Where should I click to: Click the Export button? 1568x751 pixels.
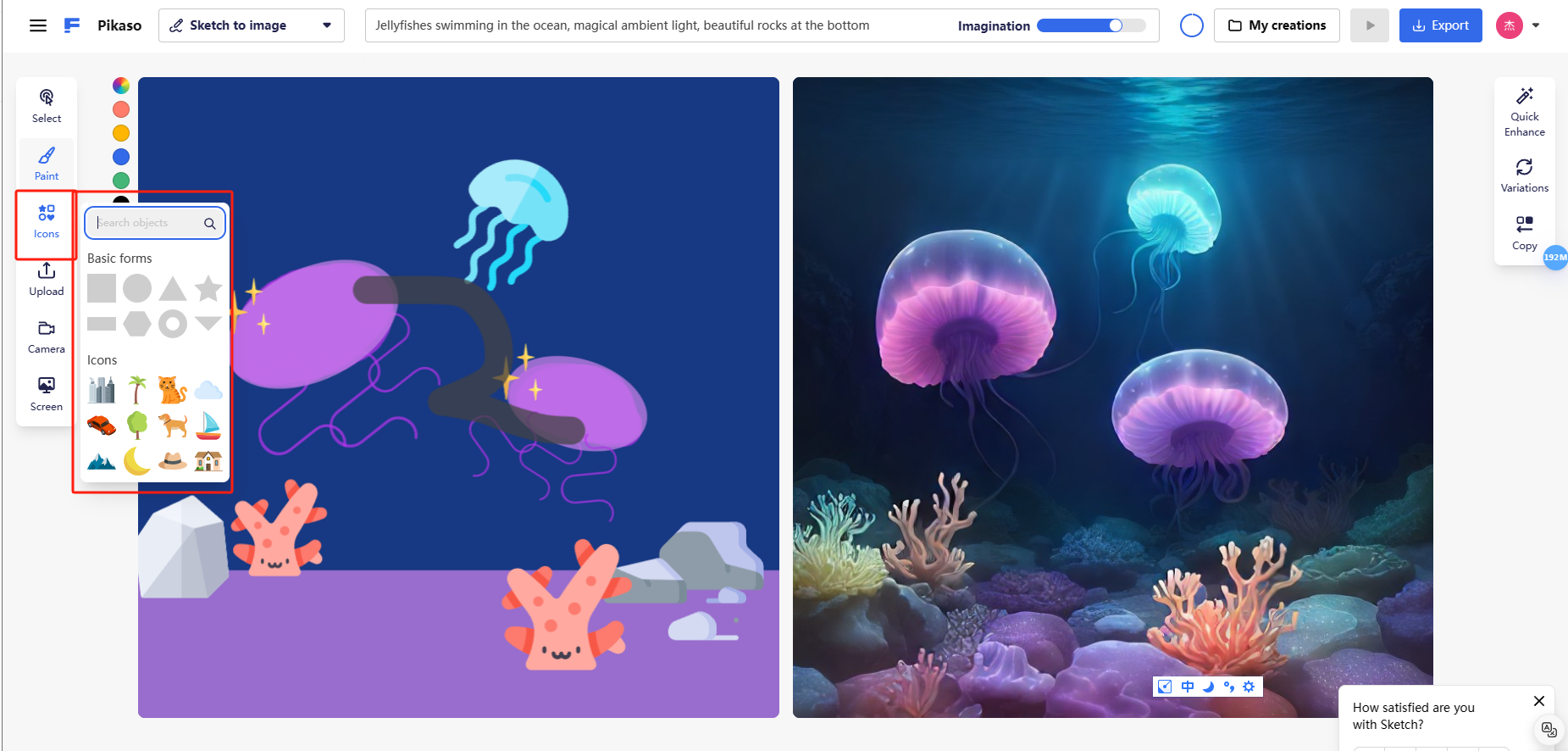[1440, 25]
